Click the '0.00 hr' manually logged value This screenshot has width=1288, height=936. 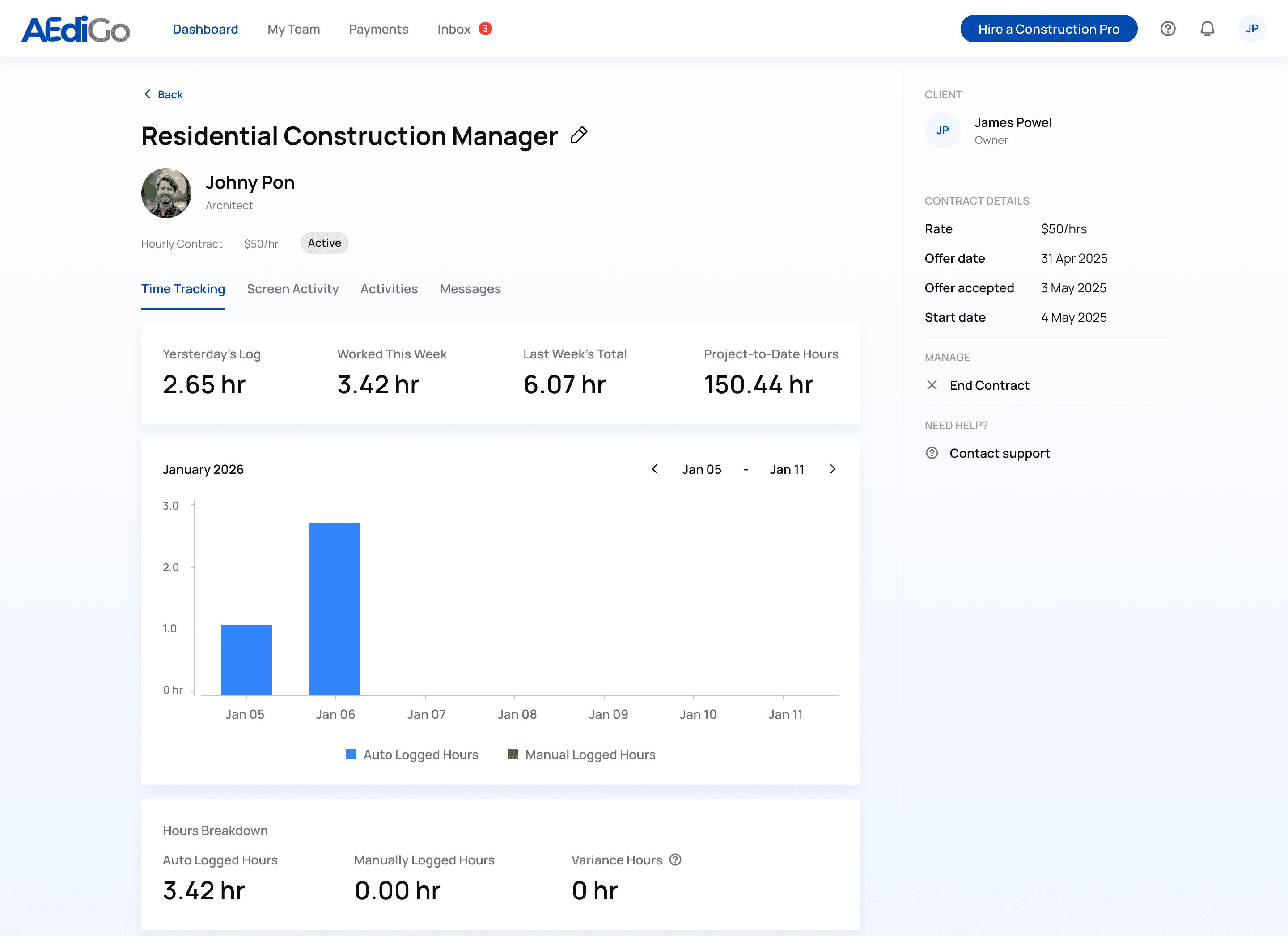(398, 890)
